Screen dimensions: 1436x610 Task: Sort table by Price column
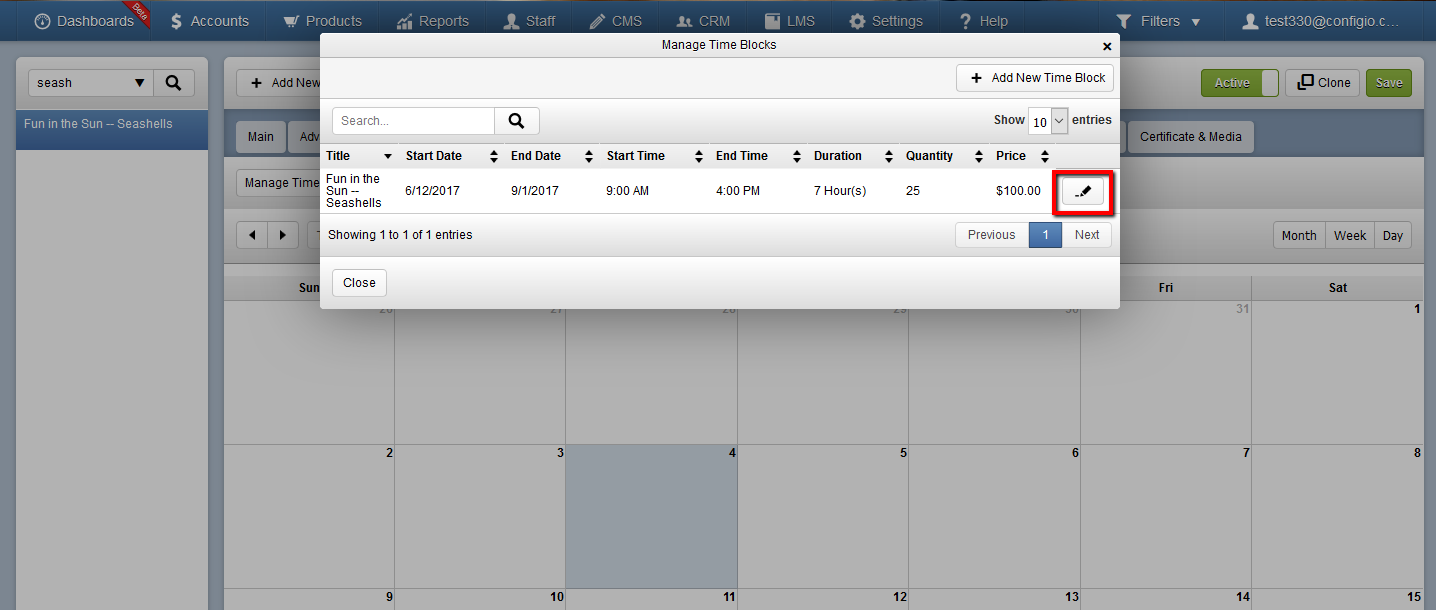pyautogui.click(x=1023, y=156)
